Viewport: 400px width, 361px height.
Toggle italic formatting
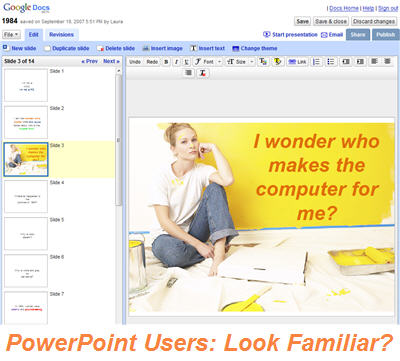176,62
